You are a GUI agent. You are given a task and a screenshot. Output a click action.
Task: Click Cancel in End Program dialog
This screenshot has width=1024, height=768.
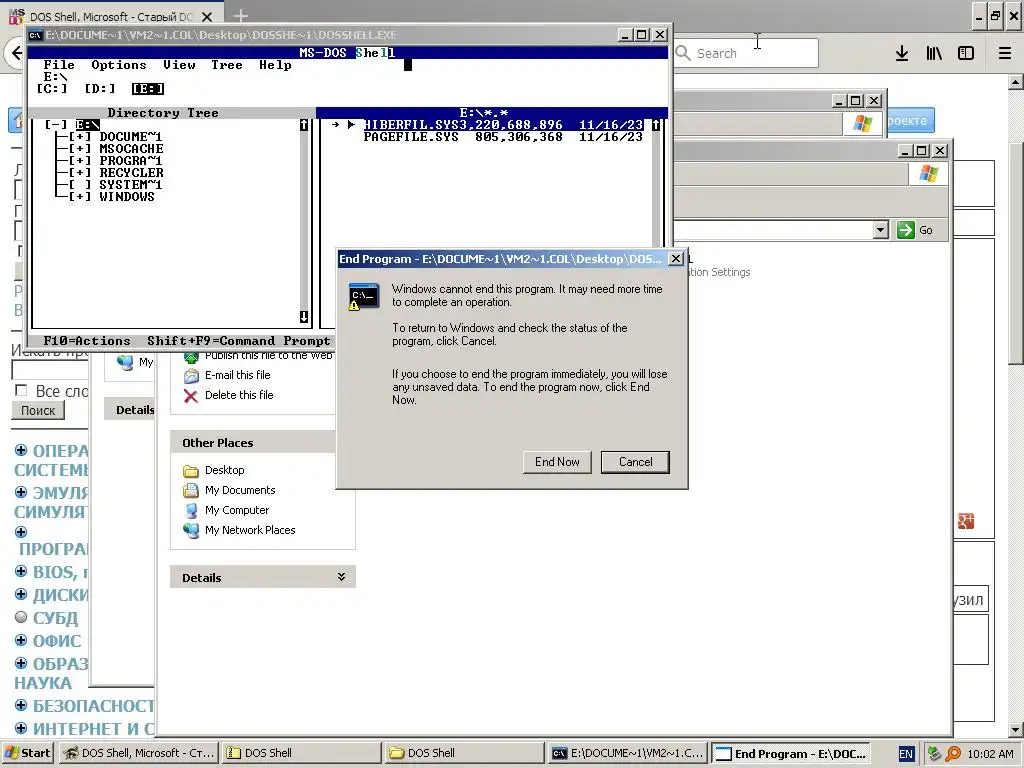(635, 462)
